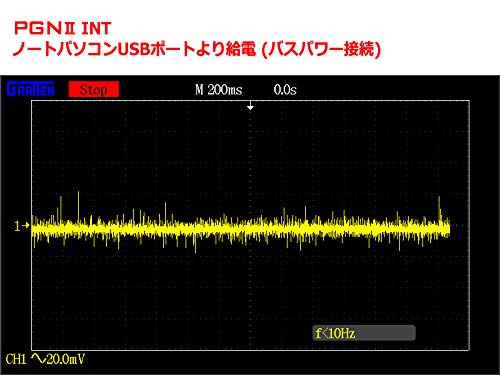Click the trigger position arrow marker

click(x=250, y=106)
